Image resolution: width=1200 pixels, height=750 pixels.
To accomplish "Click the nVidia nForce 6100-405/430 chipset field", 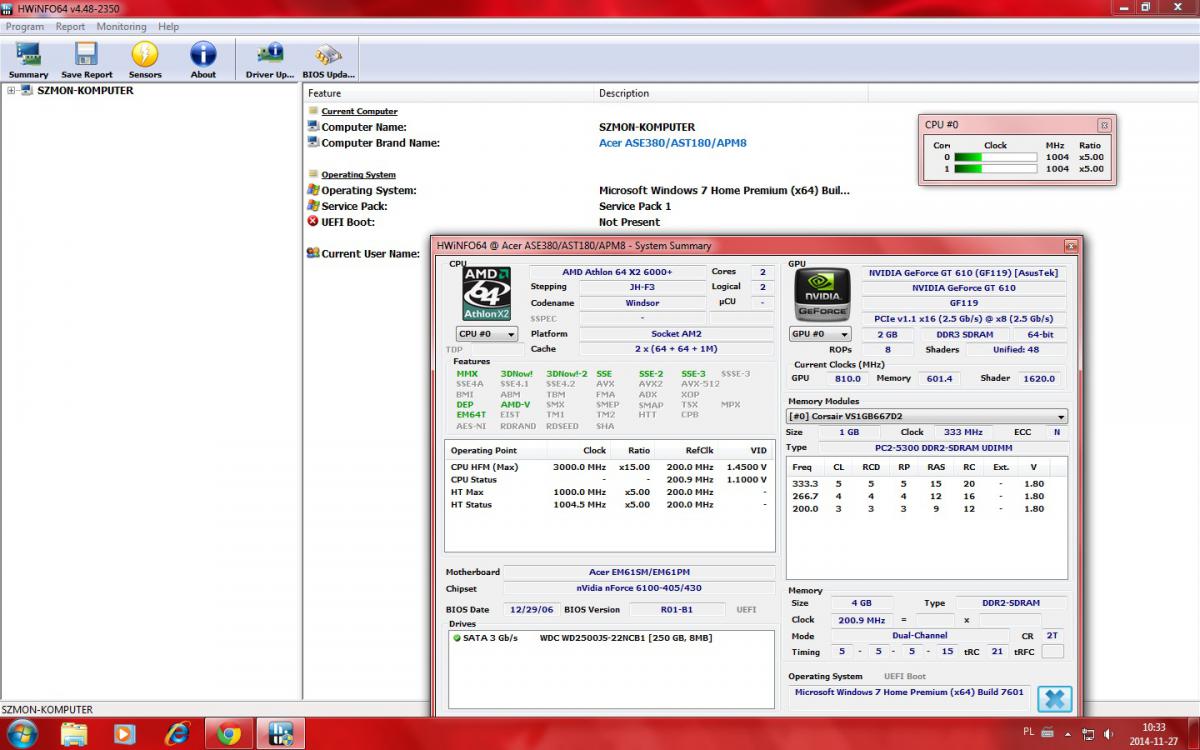I will (639, 588).
